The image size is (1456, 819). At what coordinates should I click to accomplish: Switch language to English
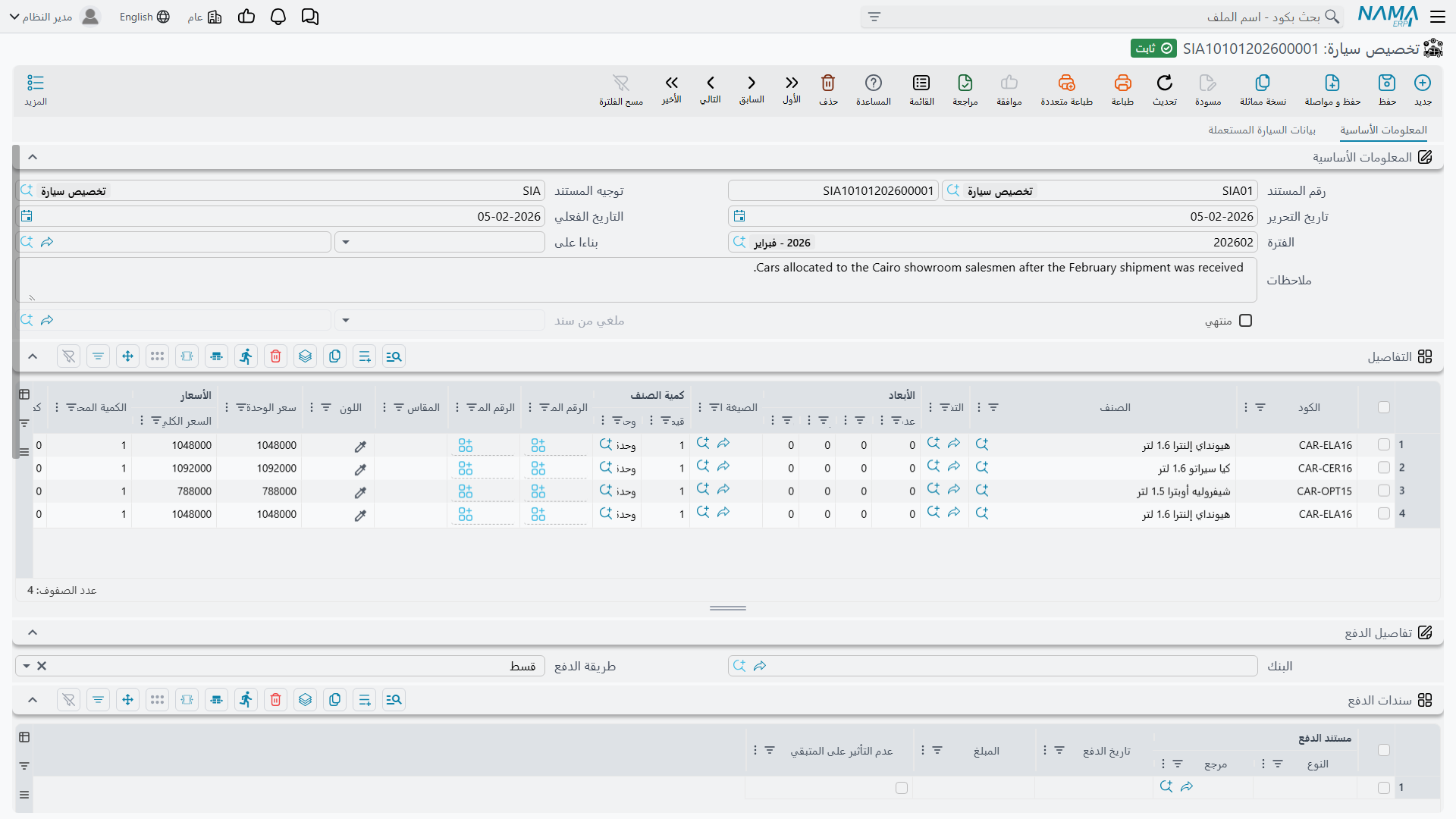(144, 17)
